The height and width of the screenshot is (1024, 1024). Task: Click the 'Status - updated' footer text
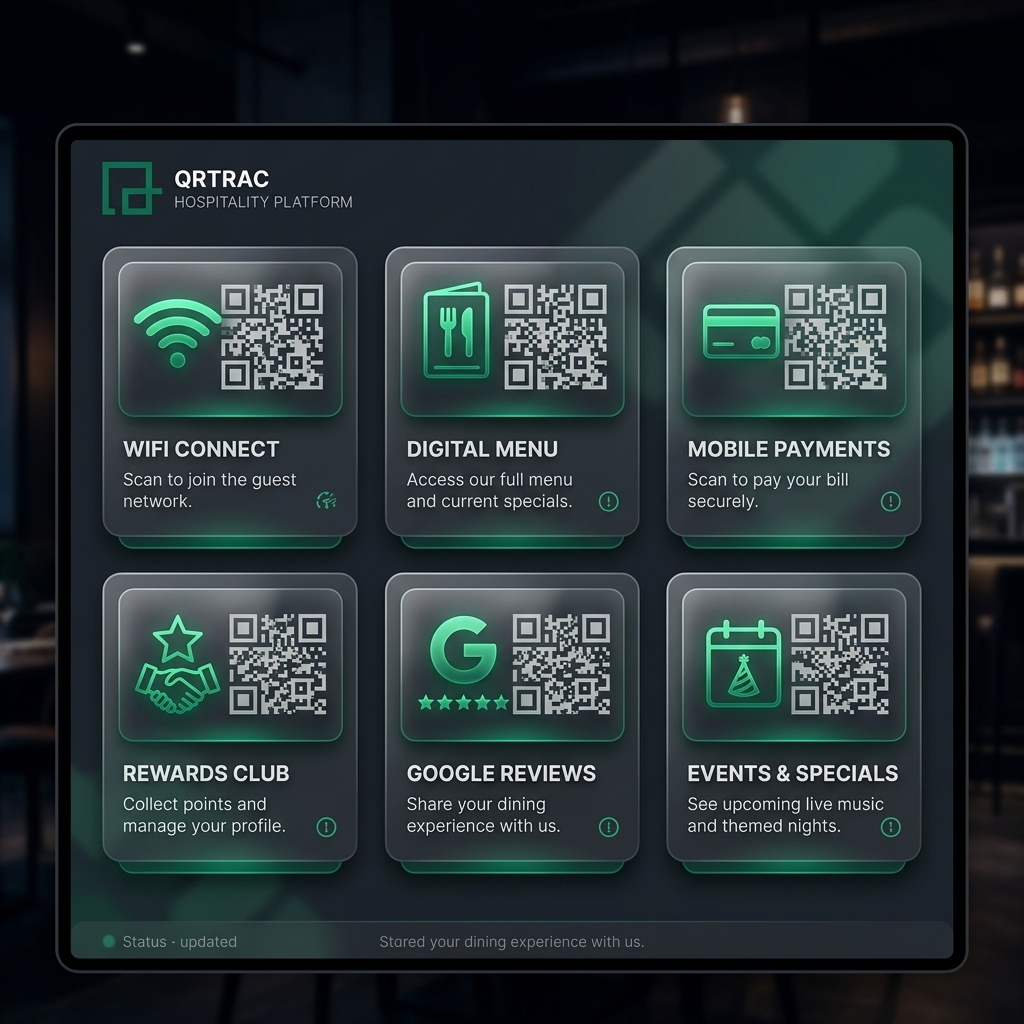[x=180, y=942]
